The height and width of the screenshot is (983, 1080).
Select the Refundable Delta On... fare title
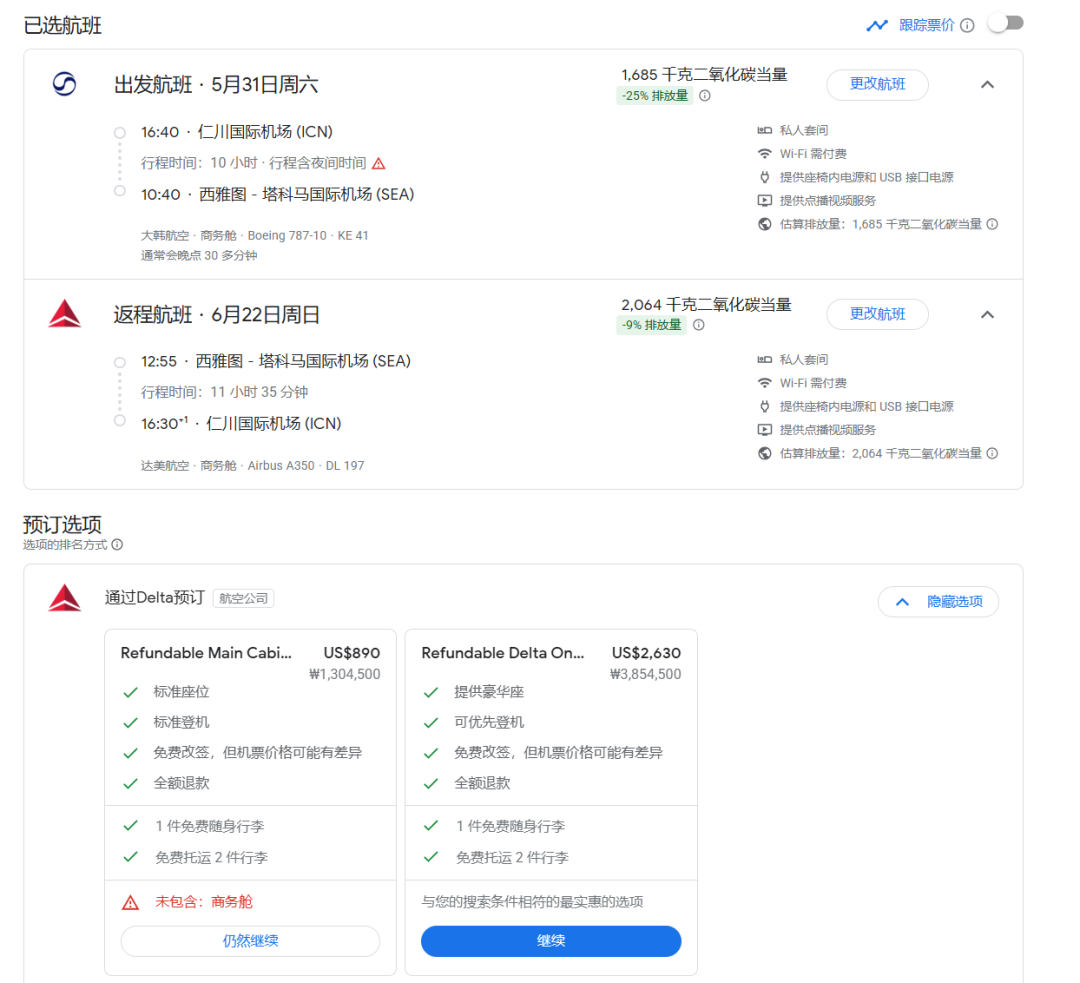[503, 653]
